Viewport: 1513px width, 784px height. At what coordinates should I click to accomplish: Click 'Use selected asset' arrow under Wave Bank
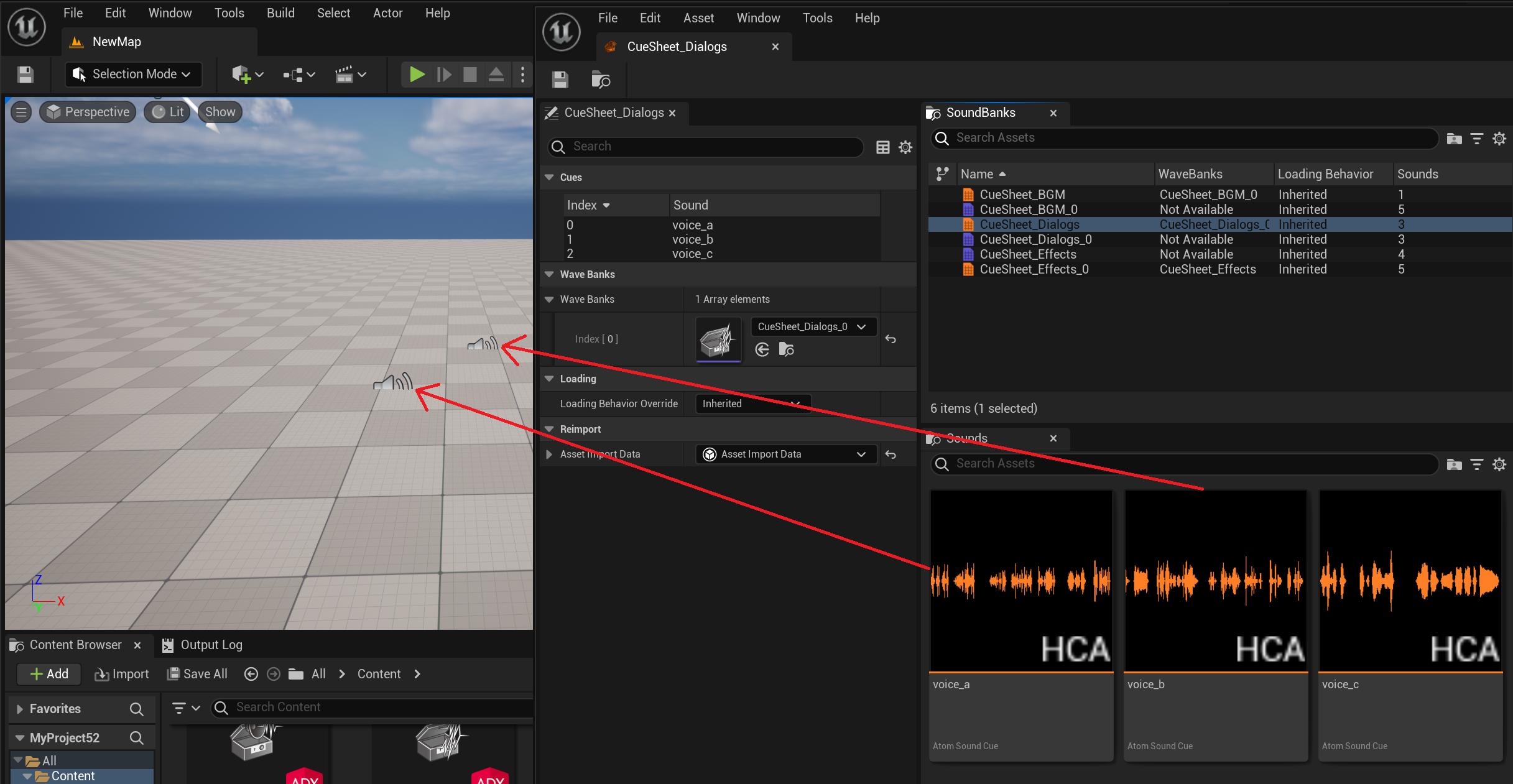[x=762, y=349]
